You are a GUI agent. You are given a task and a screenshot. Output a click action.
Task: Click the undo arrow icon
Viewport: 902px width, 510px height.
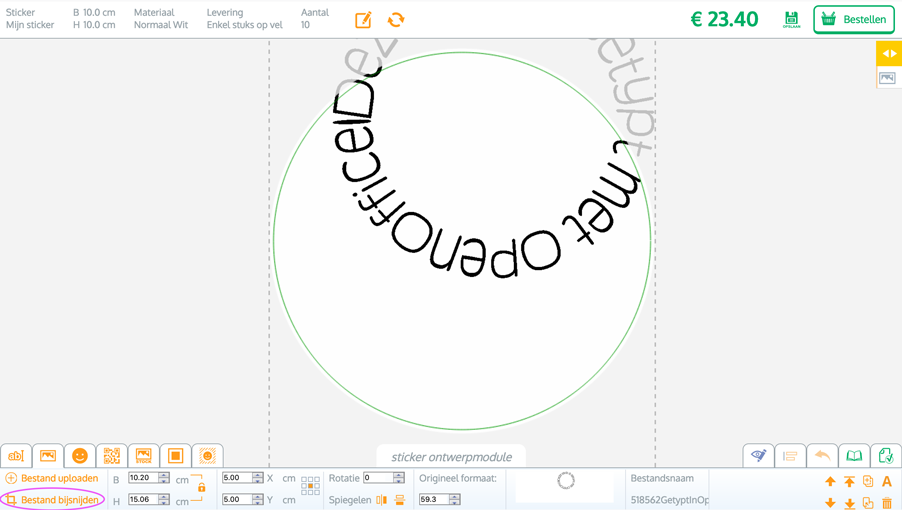click(822, 456)
